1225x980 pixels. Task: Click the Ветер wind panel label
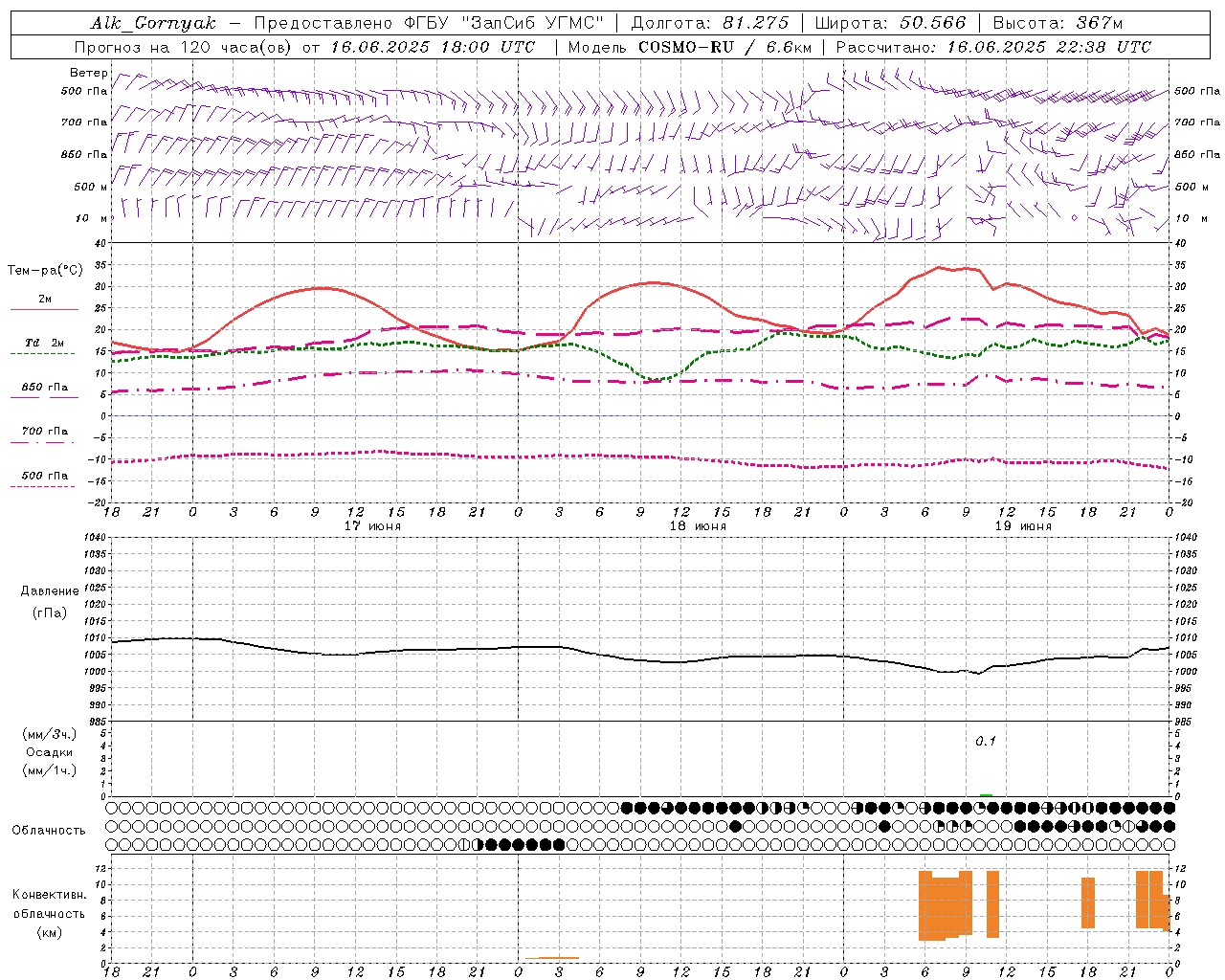point(88,73)
